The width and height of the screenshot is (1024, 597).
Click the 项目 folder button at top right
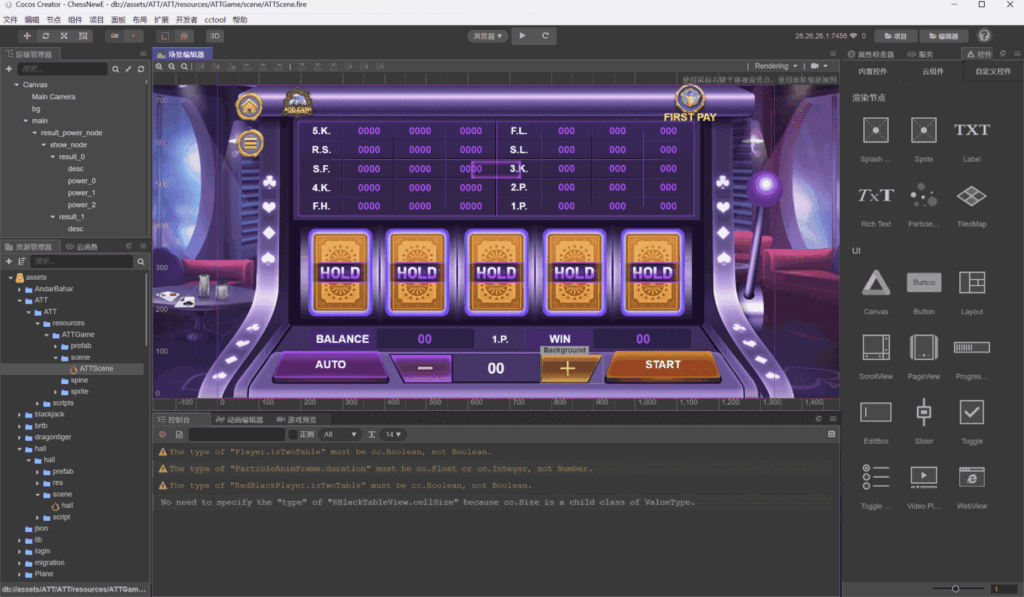pyautogui.click(x=896, y=36)
